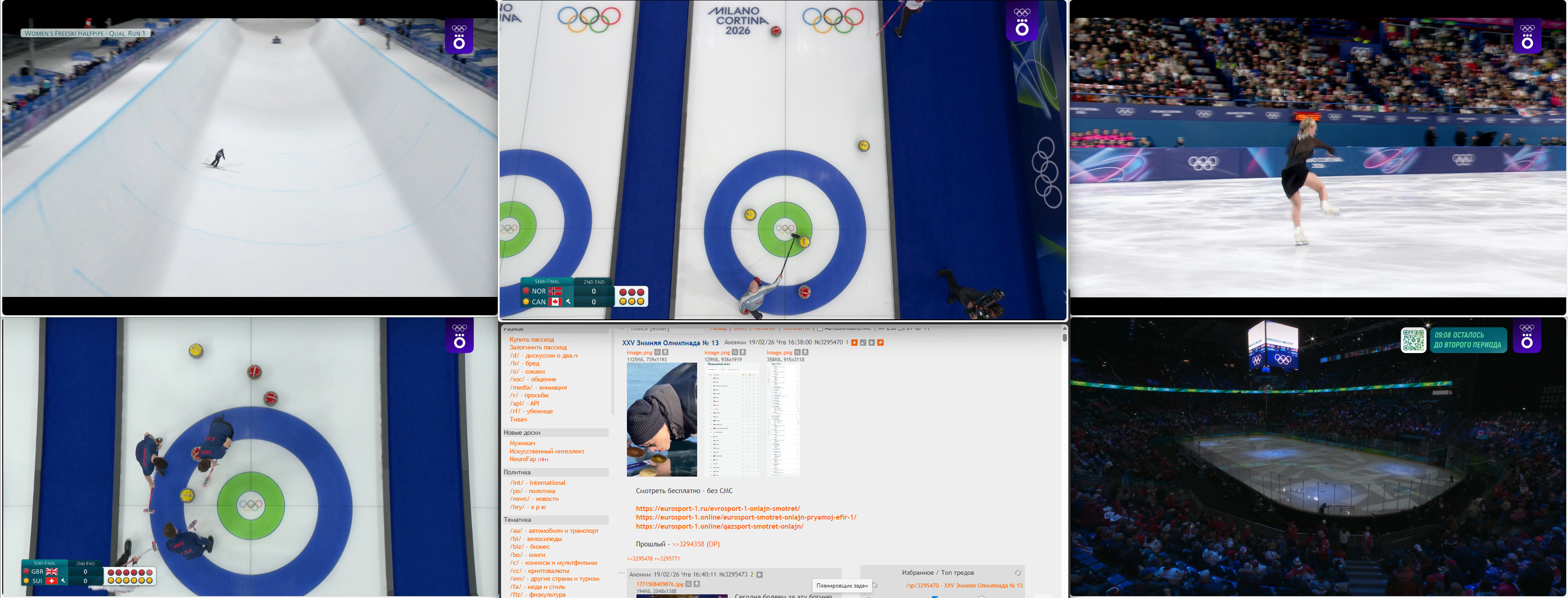The image size is (1568, 598).
Task: Click download icon of second image.png
Action: click(x=743, y=353)
